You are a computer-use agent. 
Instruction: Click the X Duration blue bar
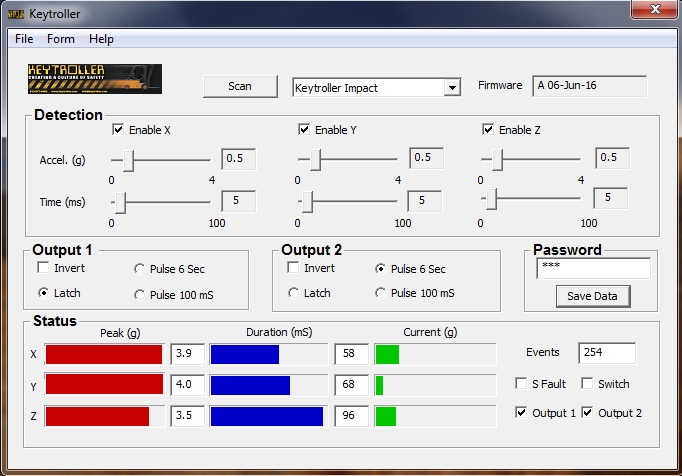pos(245,354)
